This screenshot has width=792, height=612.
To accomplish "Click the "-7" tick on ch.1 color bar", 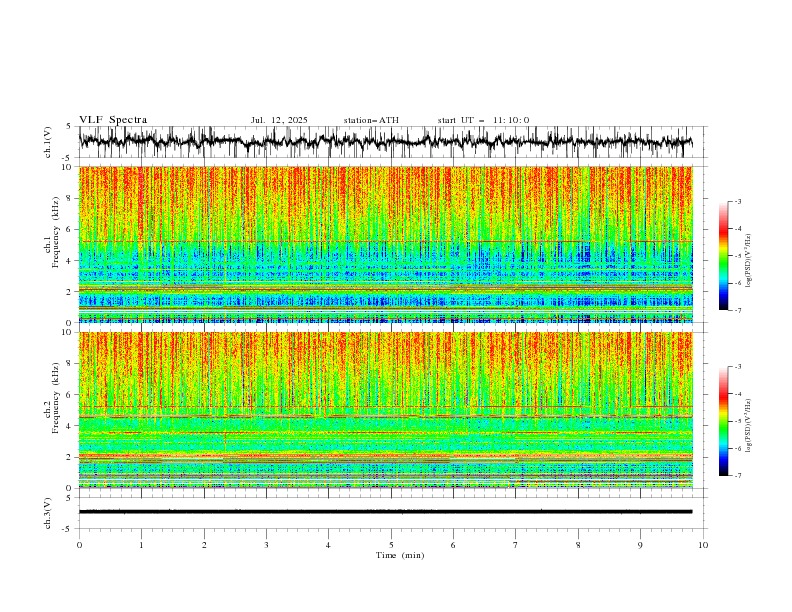I will coord(738,310).
